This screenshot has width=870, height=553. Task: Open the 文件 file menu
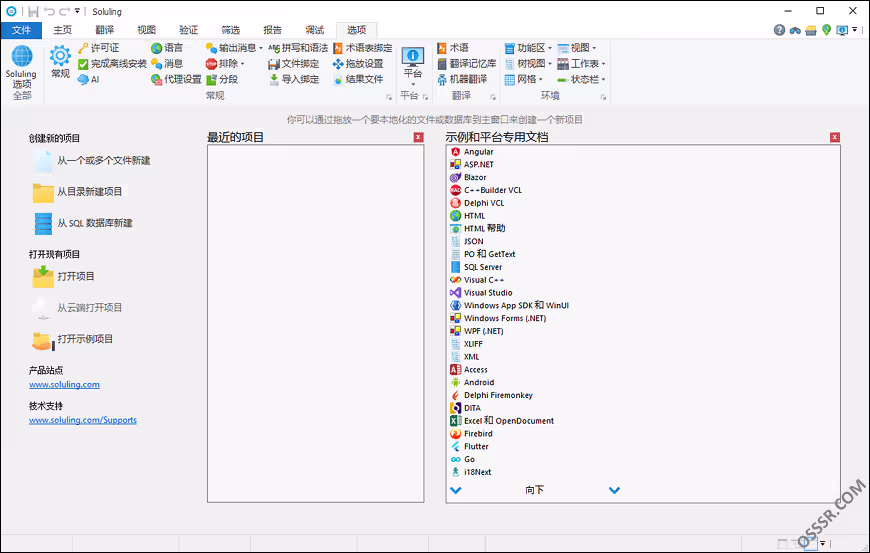[x=21, y=30]
